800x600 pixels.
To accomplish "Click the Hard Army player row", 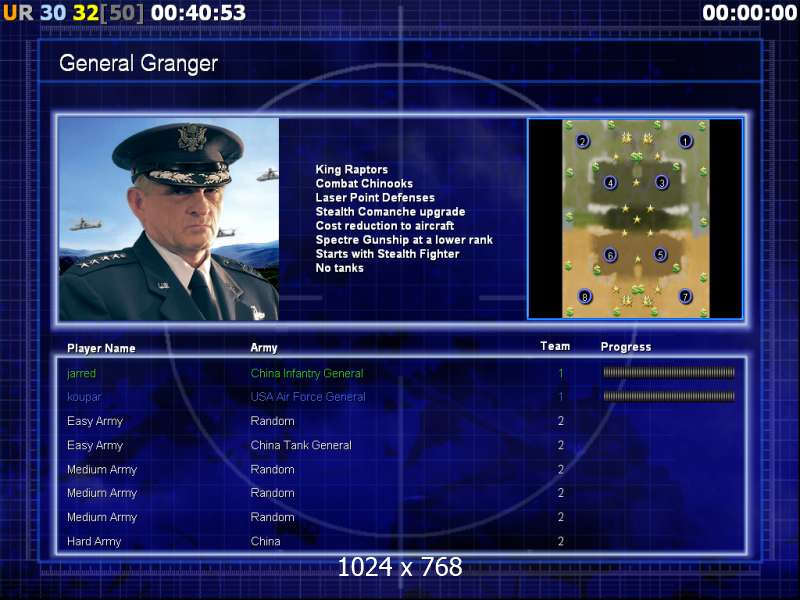I will pyautogui.click(x=401, y=541).
